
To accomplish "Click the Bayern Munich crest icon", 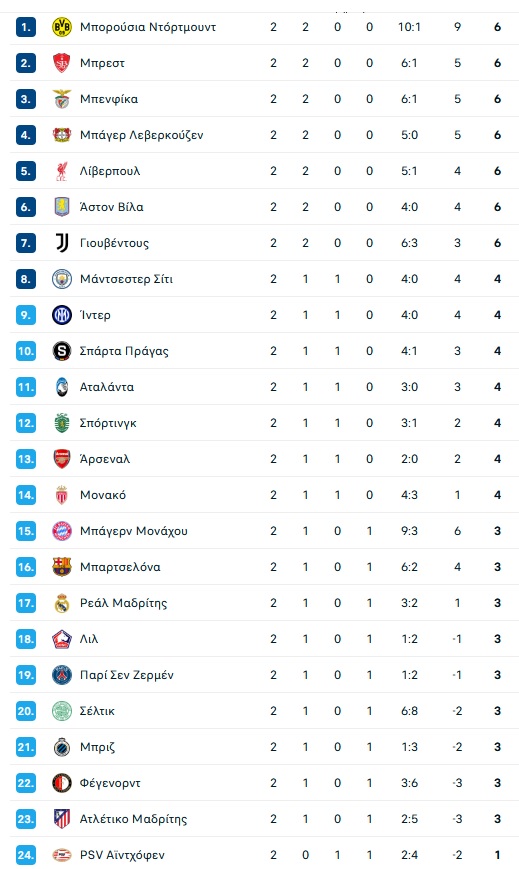I will point(62,531).
